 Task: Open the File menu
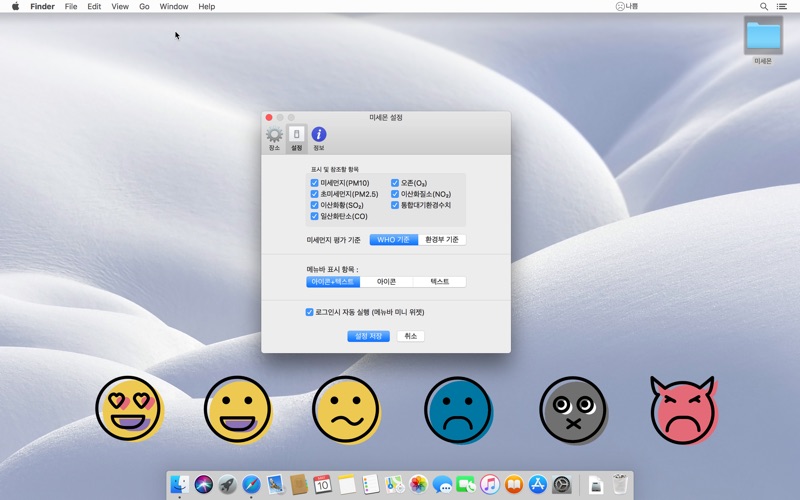point(71,6)
